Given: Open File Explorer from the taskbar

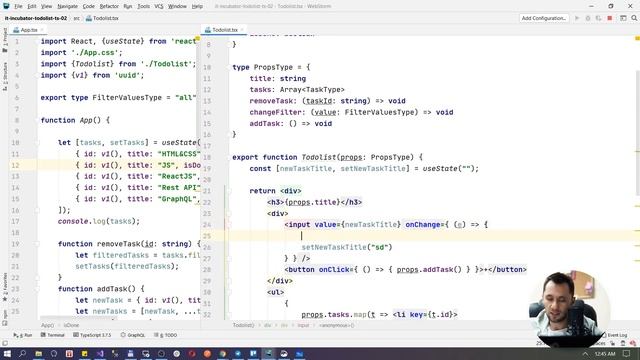Looking at the screenshot, I should click(38, 353).
